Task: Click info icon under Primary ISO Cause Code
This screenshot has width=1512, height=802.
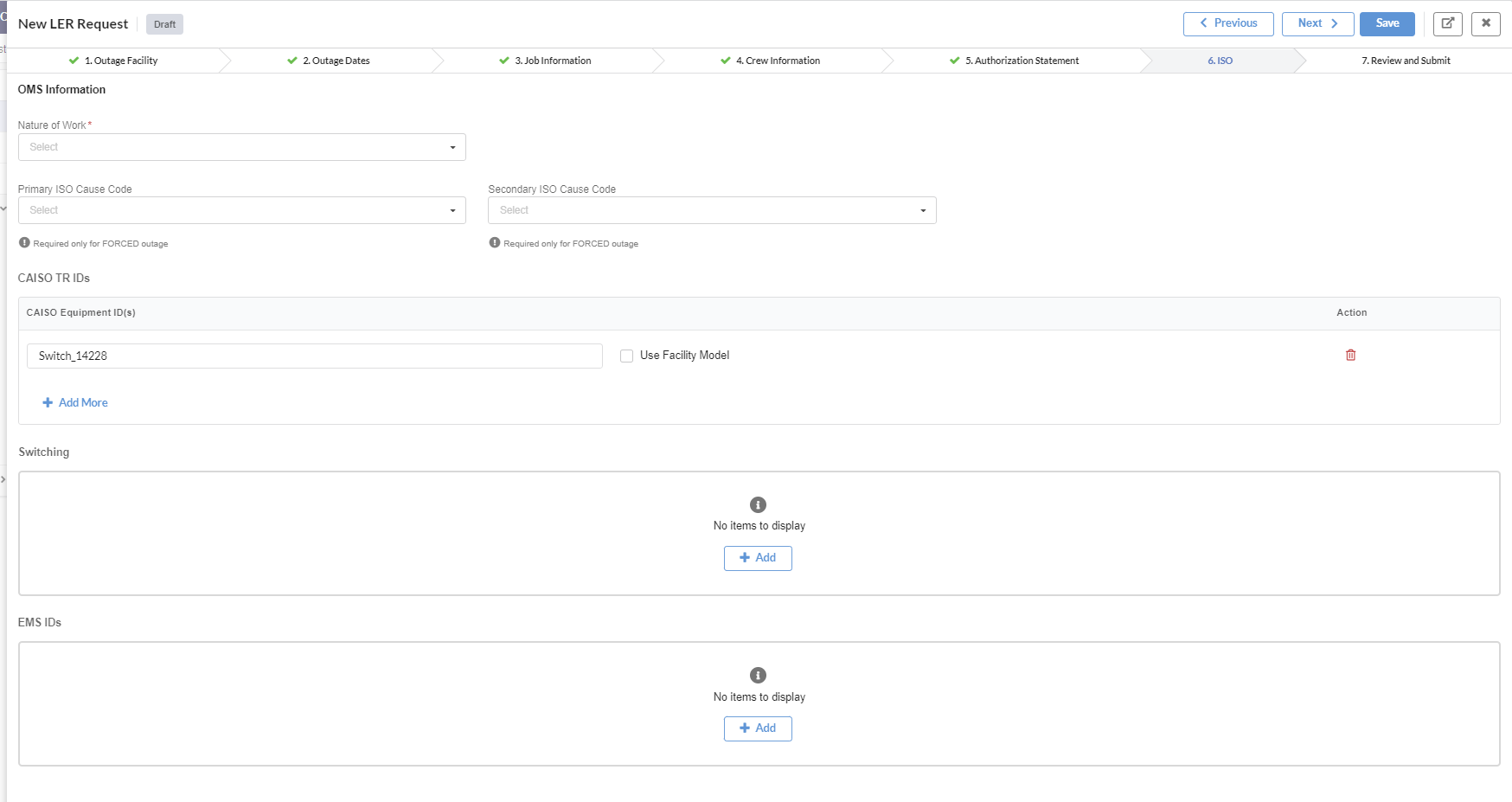Action: coord(24,243)
